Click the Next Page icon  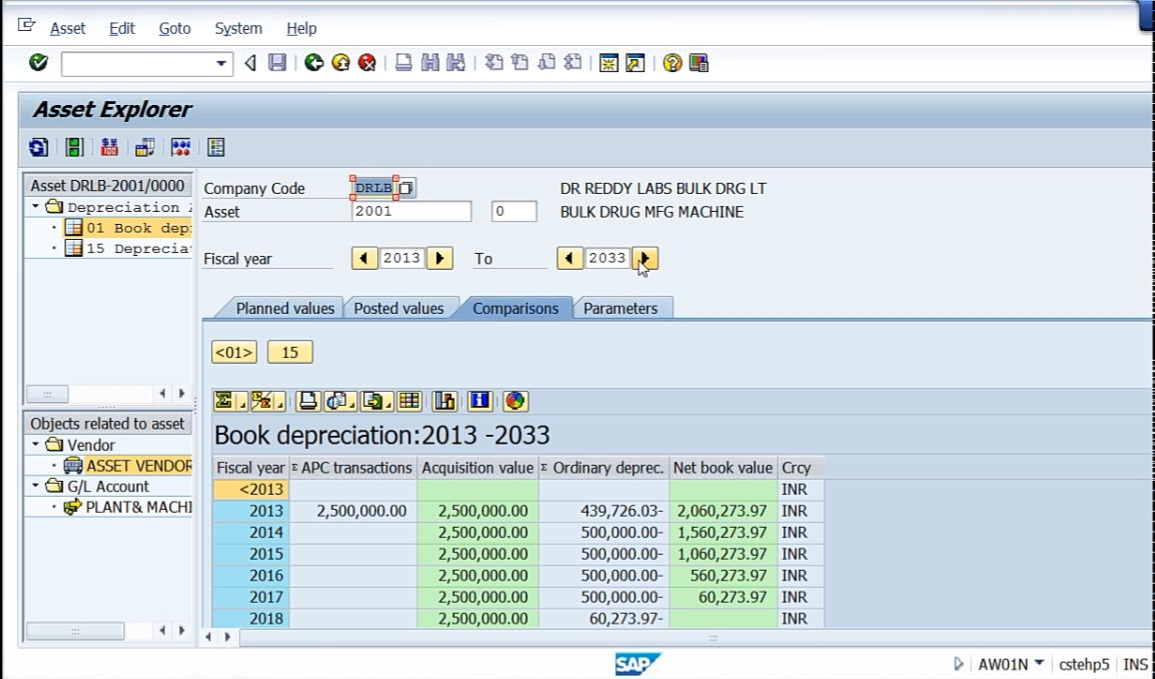click(x=547, y=63)
